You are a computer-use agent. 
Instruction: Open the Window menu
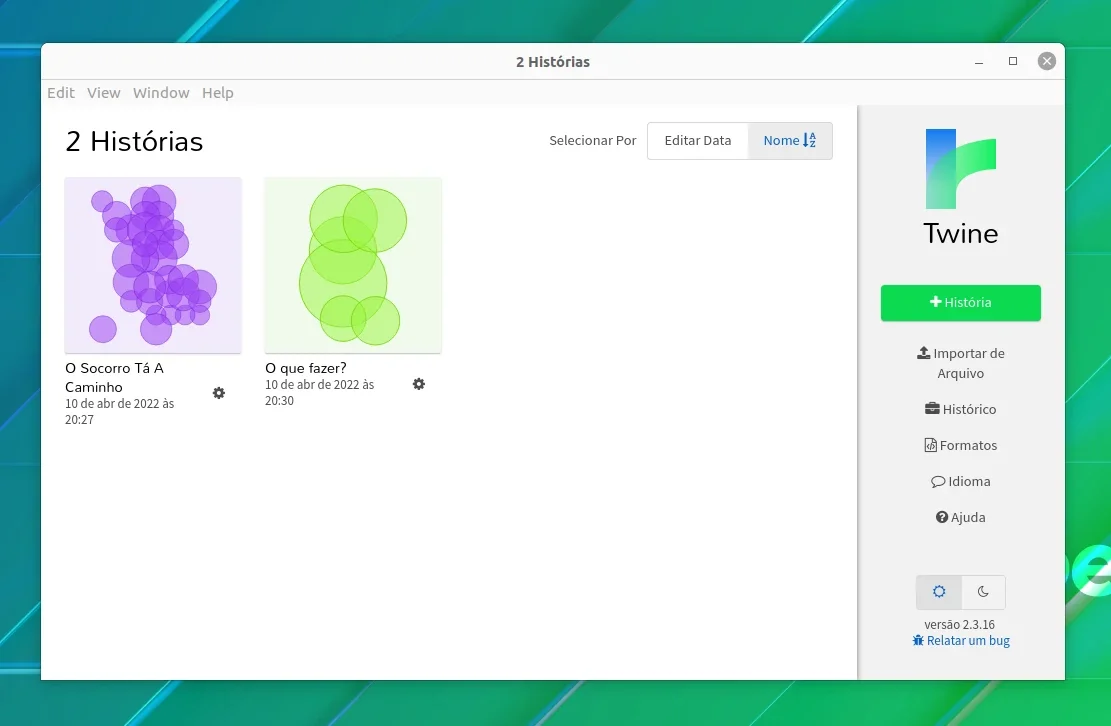[161, 93]
